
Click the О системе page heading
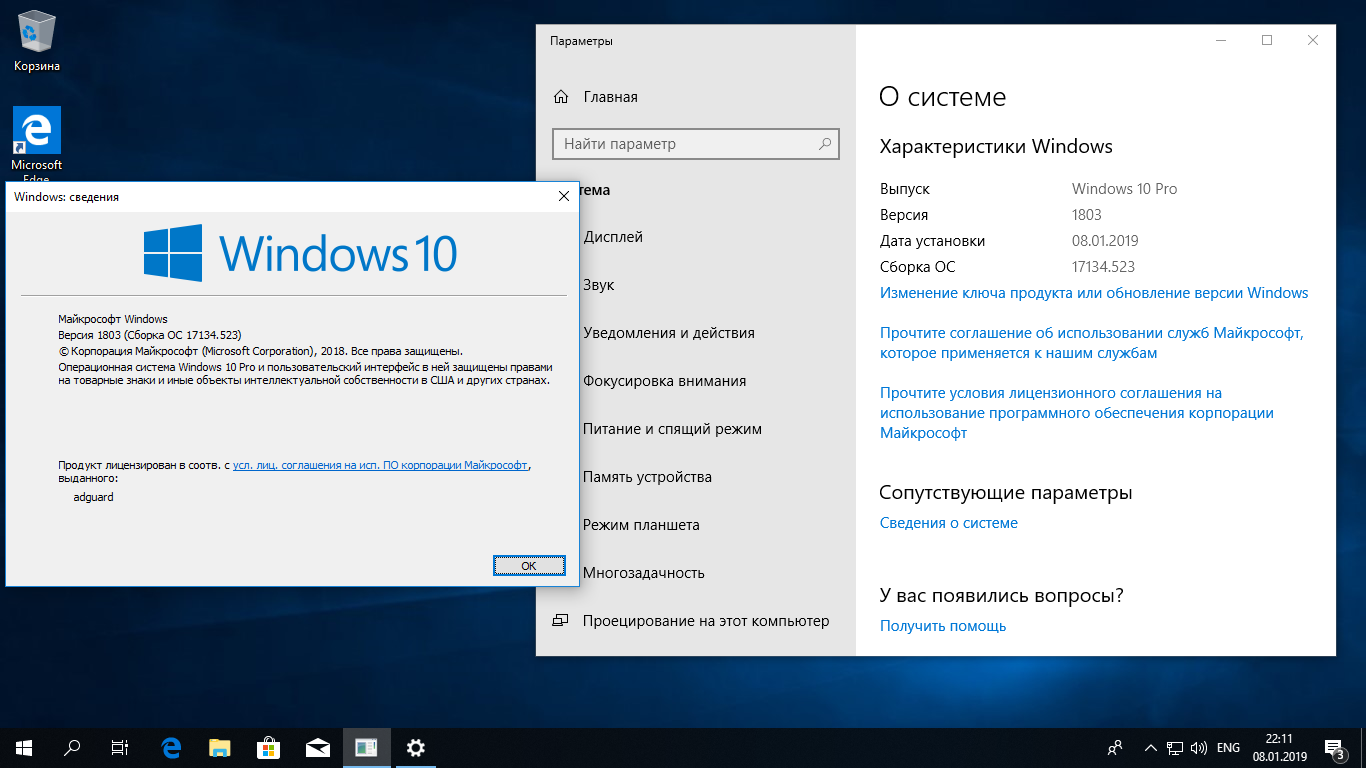click(x=942, y=97)
